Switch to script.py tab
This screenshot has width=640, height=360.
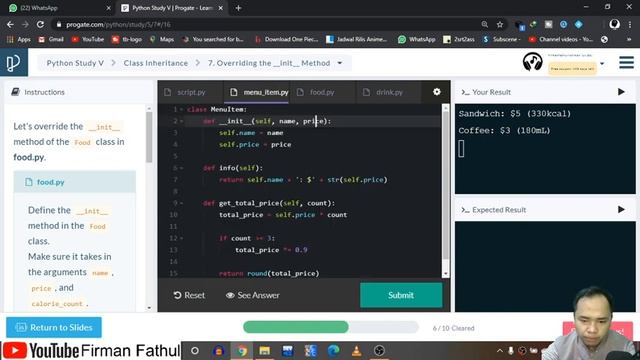point(191,92)
